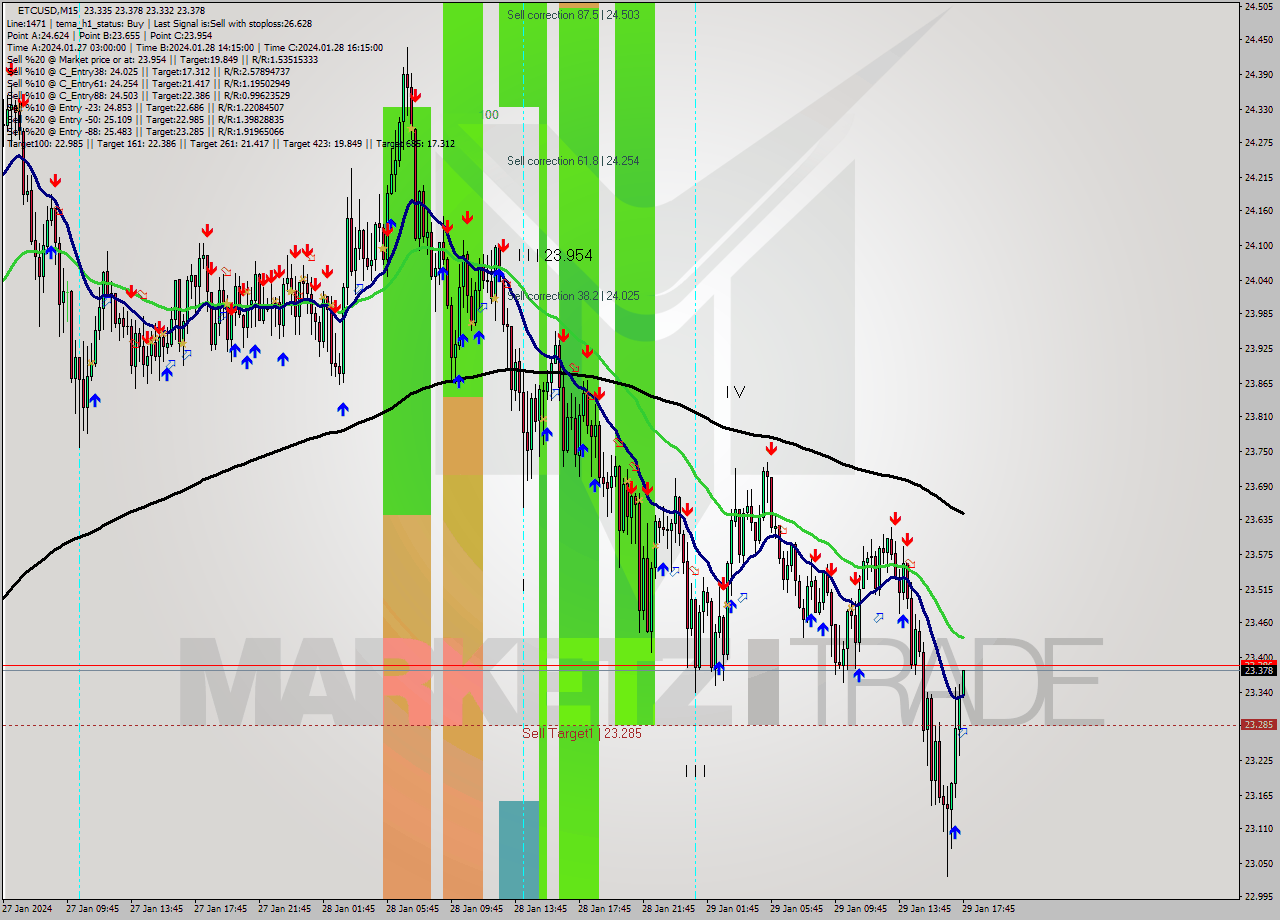Click the '27 Jan 17:45' time axis label
The height and width of the screenshot is (920, 1280).
220,909
